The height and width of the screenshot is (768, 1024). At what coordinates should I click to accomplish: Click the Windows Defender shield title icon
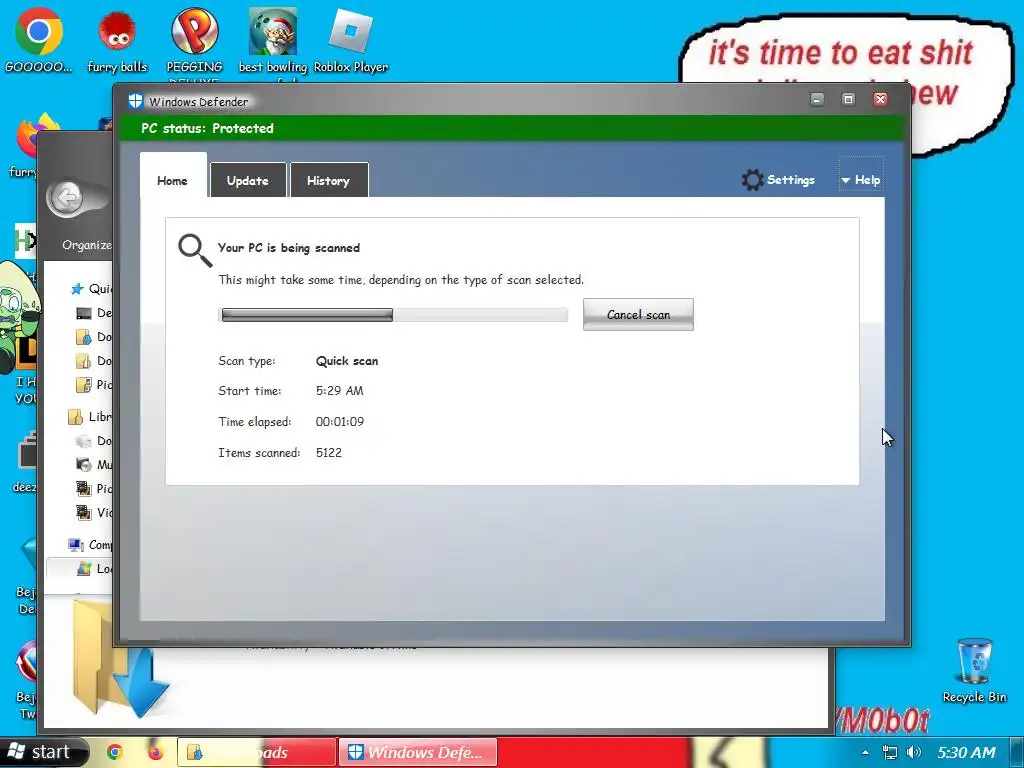pos(135,101)
